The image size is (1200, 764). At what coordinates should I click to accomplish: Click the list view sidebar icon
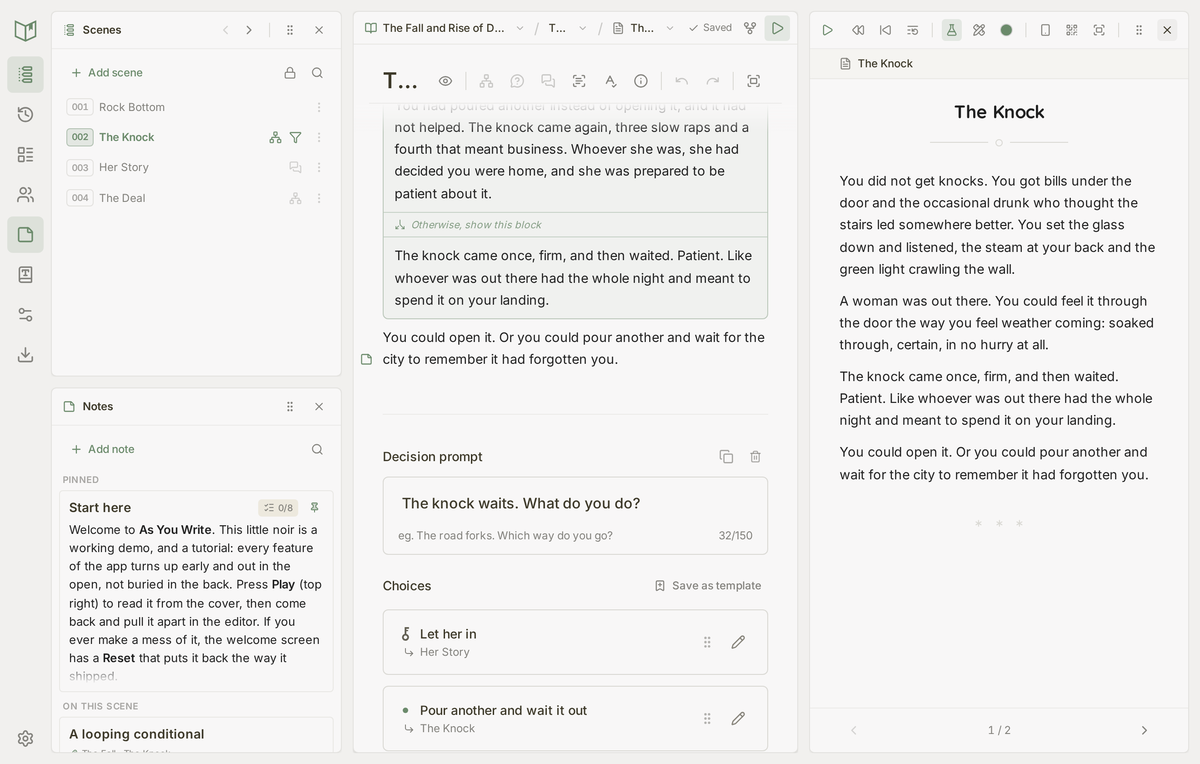point(25,154)
